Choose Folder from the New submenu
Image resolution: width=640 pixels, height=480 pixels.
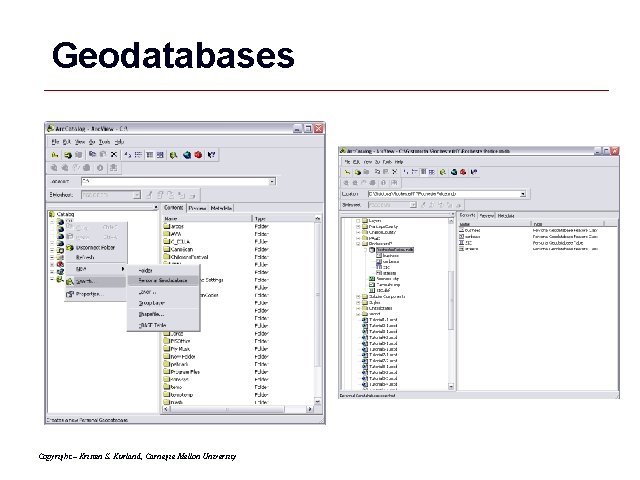tap(163, 270)
